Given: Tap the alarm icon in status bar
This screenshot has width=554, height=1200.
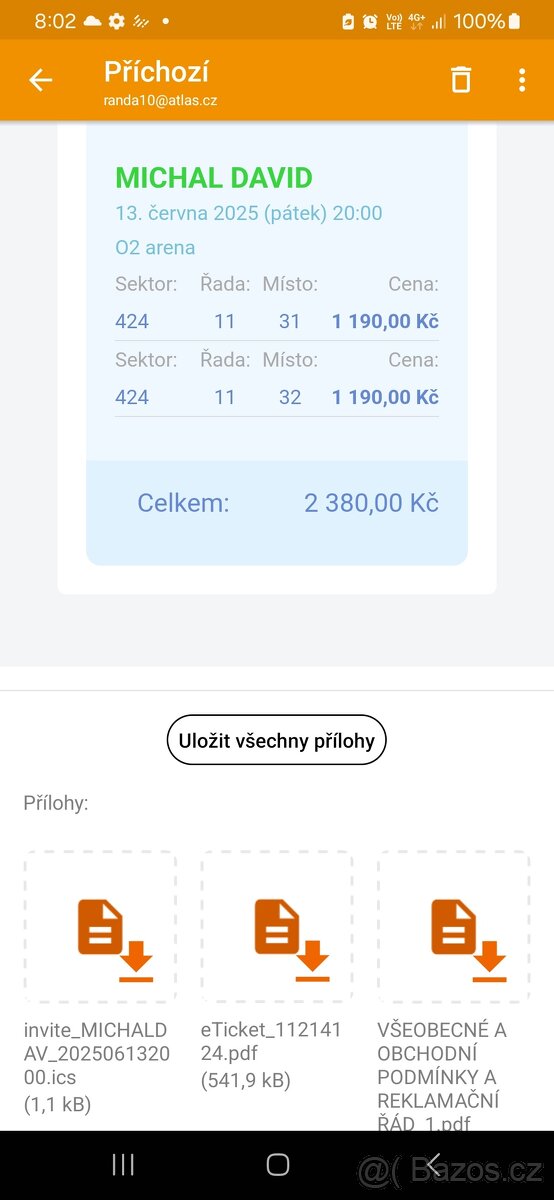Looking at the screenshot, I should click(x=370, y=21).
